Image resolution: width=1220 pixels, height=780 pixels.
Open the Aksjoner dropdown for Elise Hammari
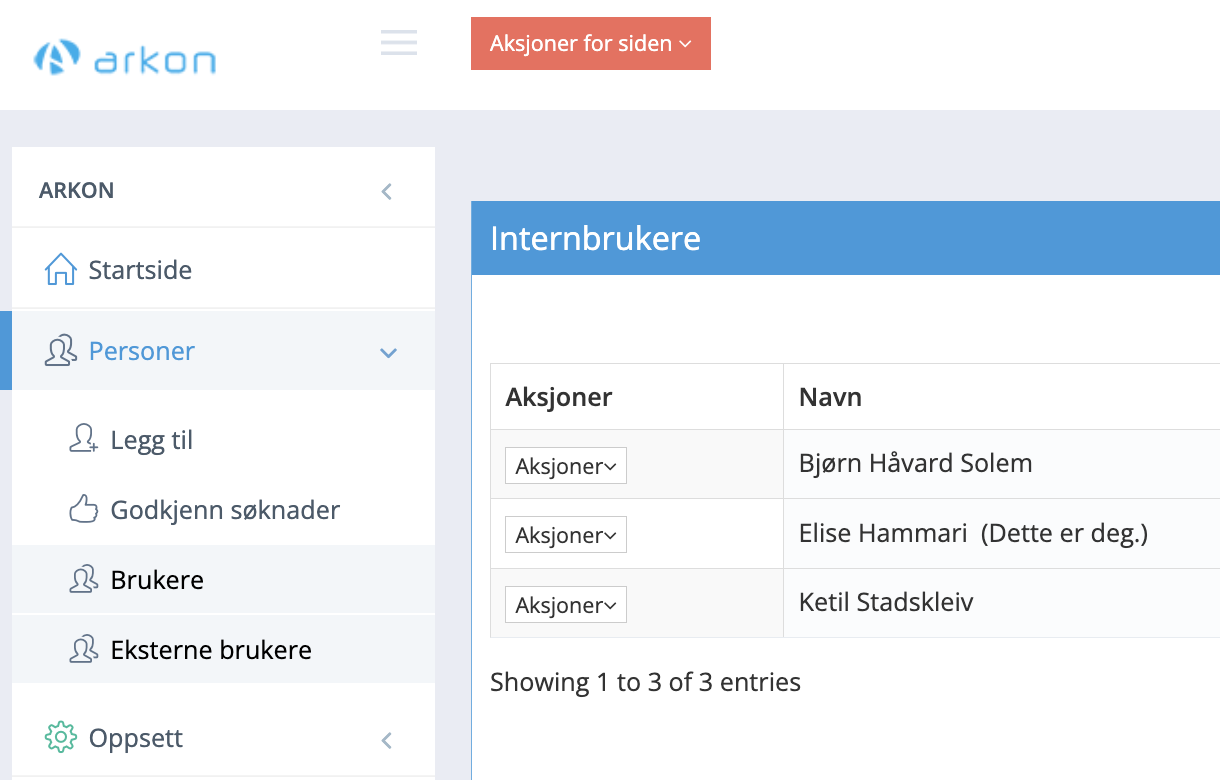click(565, 534)
